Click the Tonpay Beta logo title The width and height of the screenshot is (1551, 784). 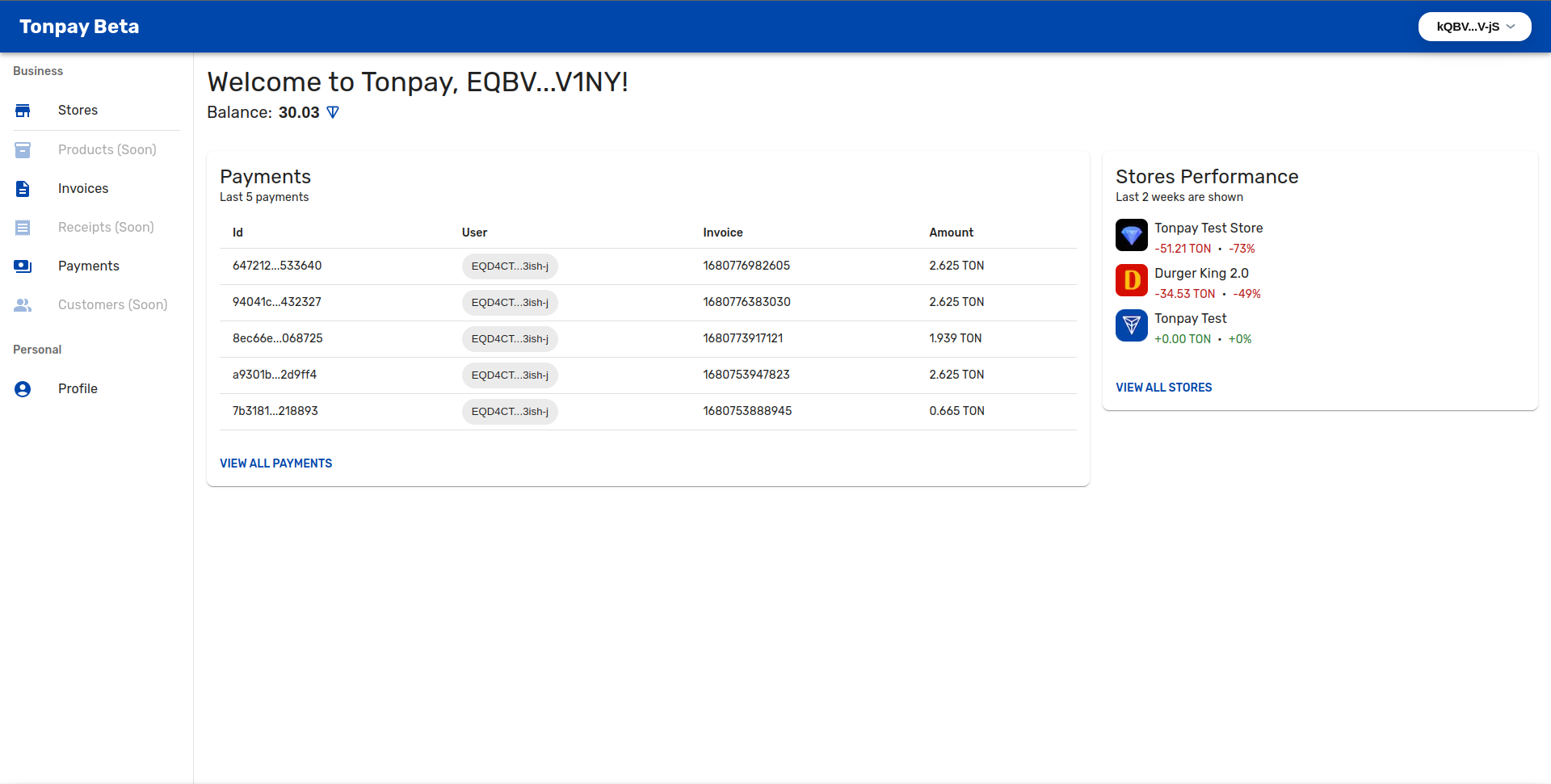coord(79,27)
